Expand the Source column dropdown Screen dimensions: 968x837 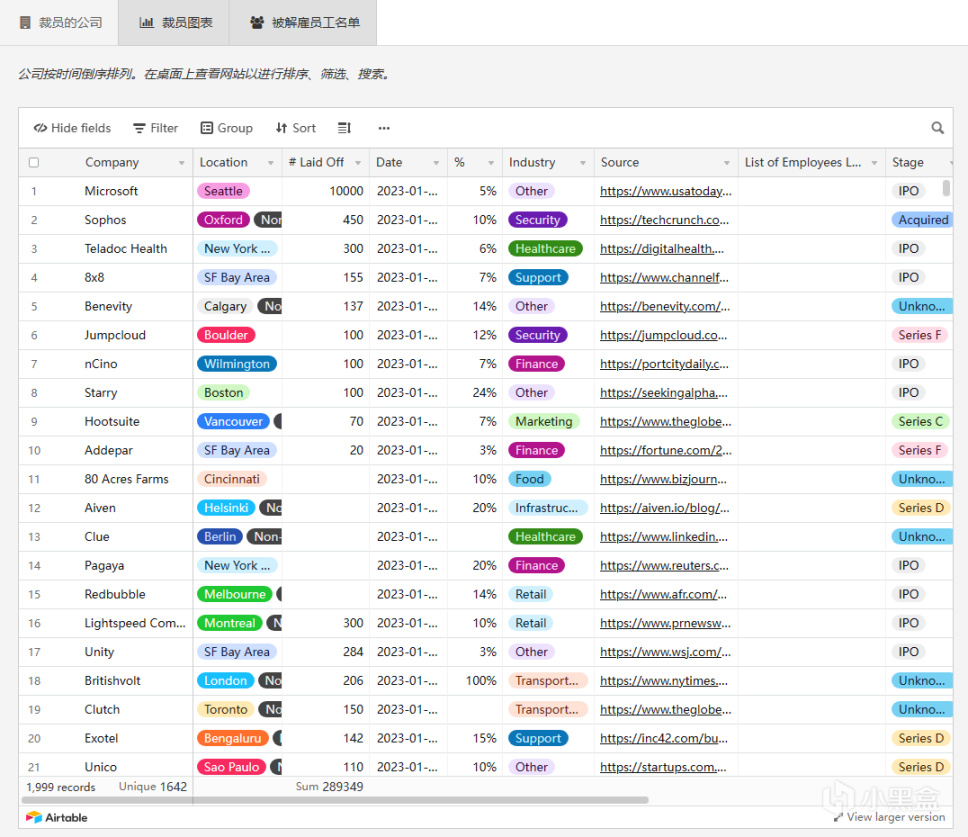tap(727, 163)
